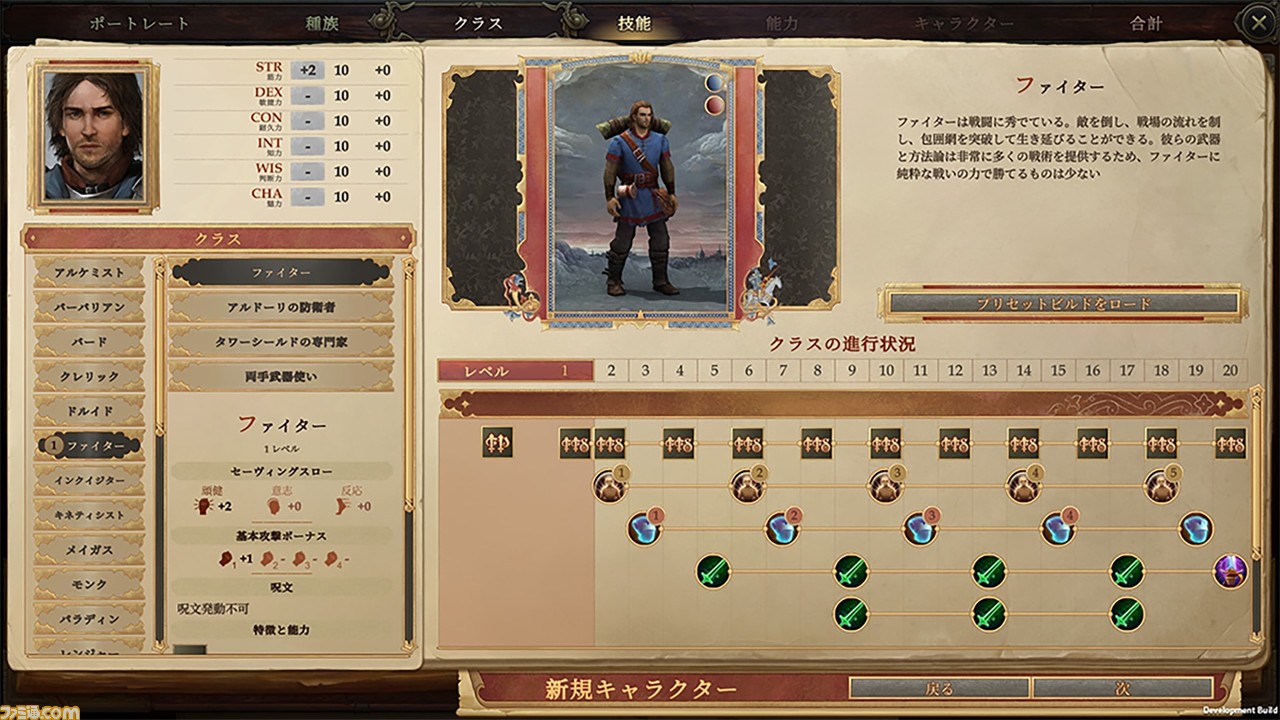Select the red color circle by the character

[x=715, y=105]
